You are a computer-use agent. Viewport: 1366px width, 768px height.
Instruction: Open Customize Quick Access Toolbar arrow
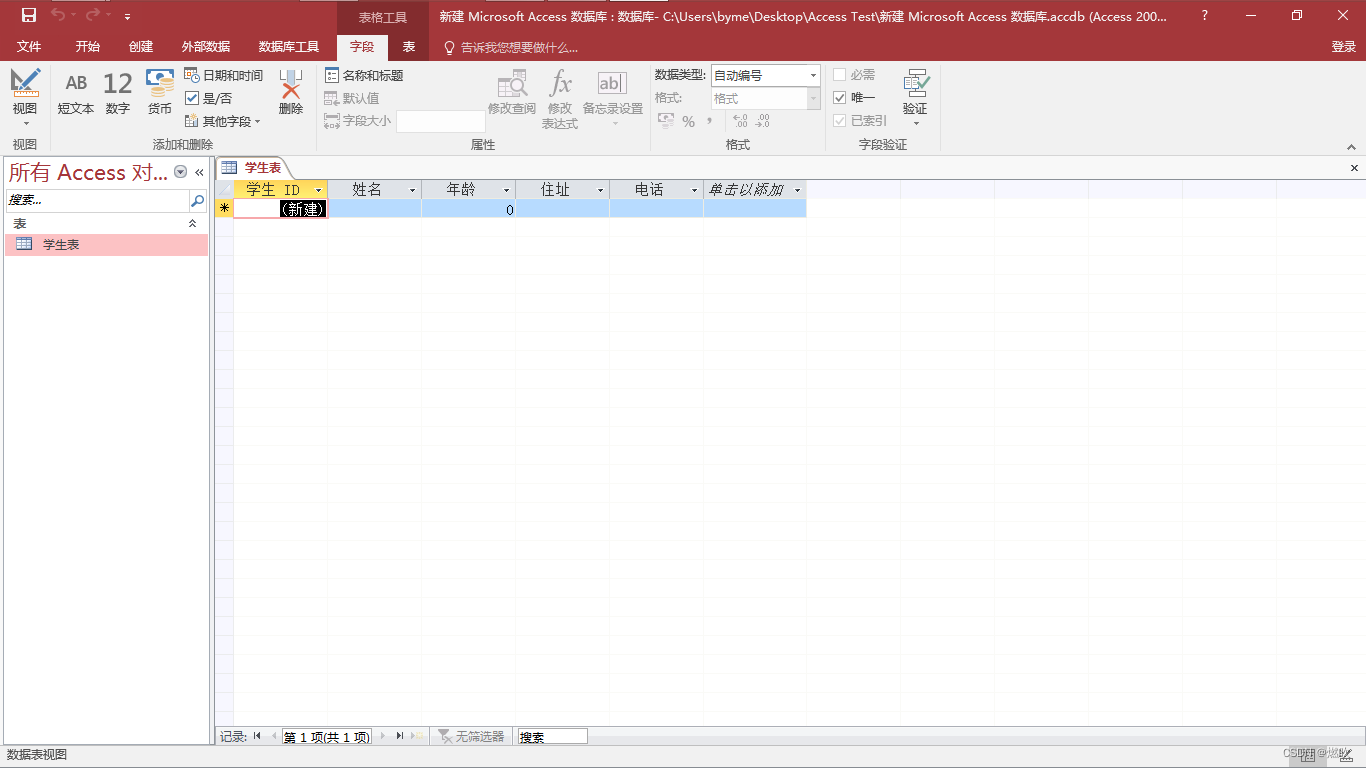127,16
